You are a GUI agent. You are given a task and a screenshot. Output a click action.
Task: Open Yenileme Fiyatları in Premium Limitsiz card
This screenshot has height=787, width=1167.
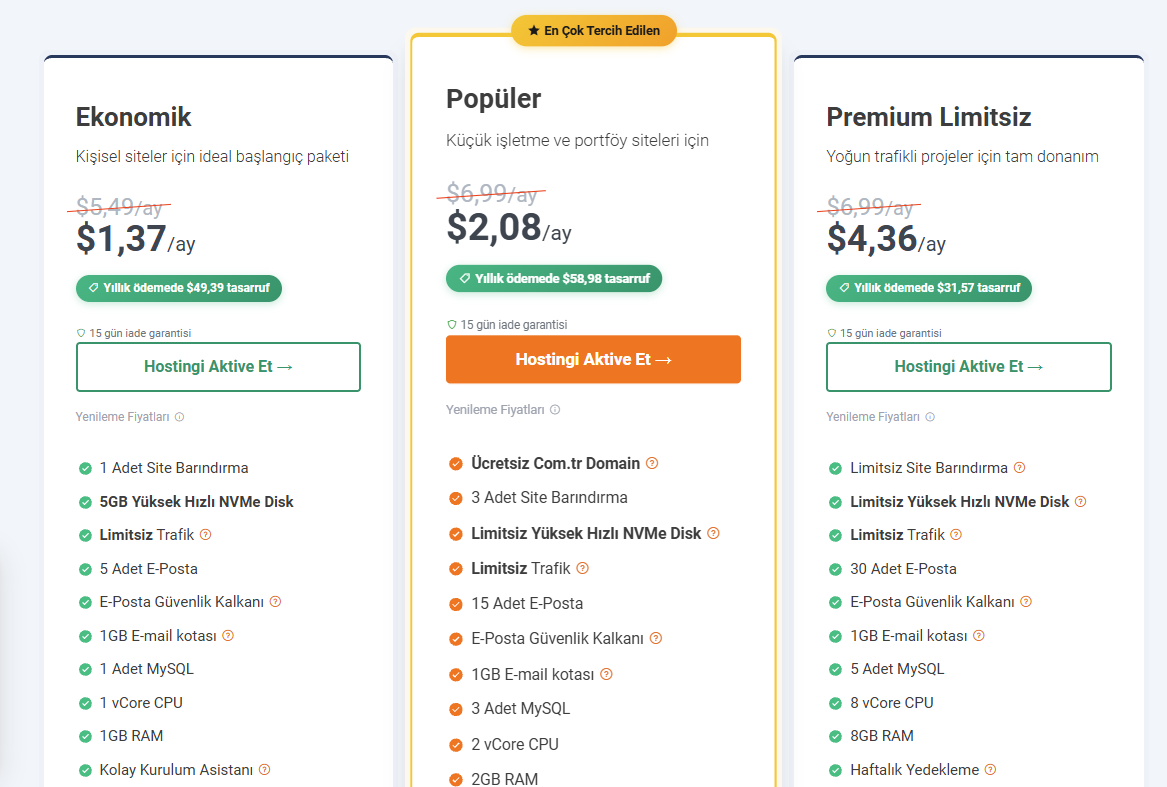[880, 417]
